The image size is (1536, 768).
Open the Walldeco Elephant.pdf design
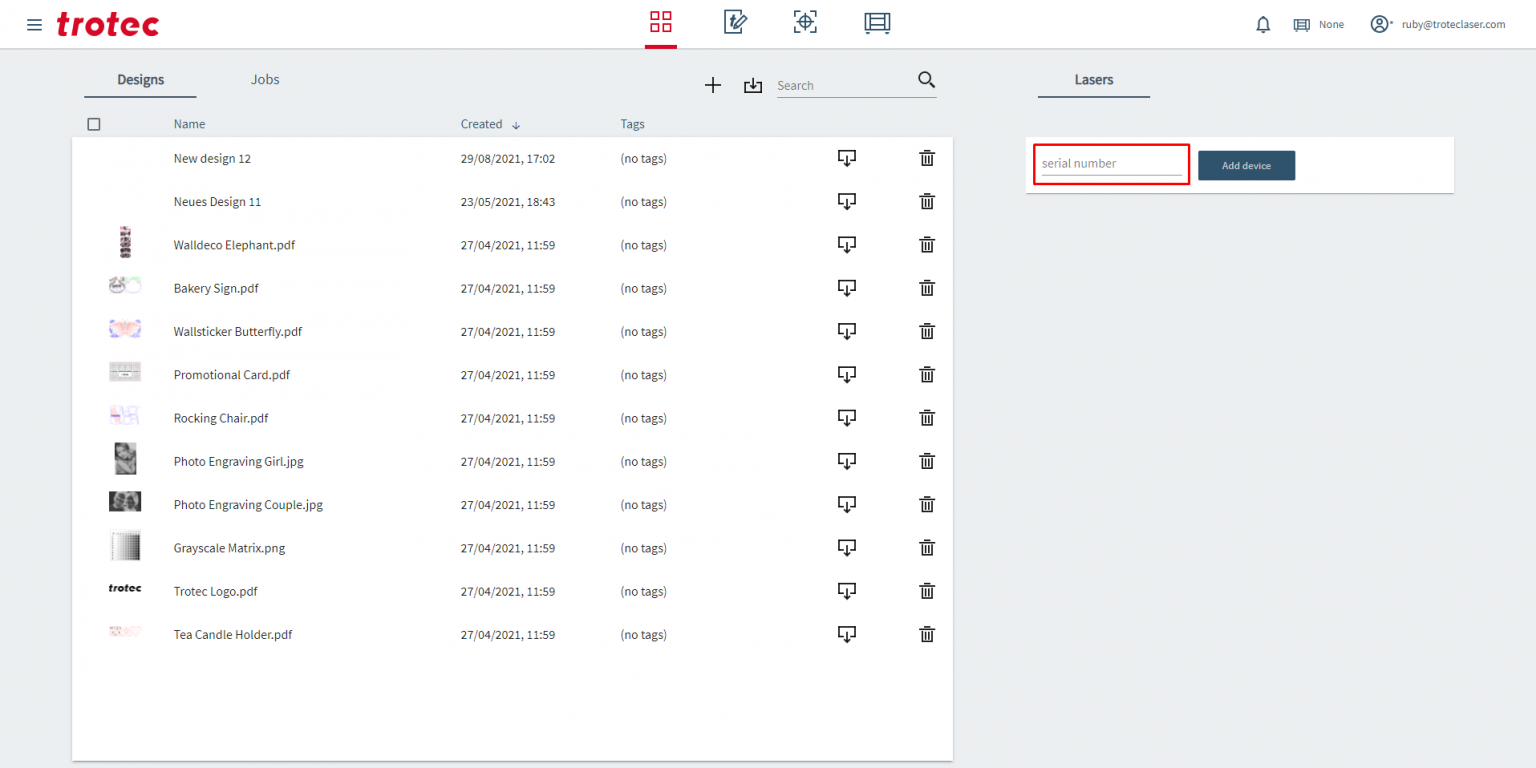tap(234, 245)
